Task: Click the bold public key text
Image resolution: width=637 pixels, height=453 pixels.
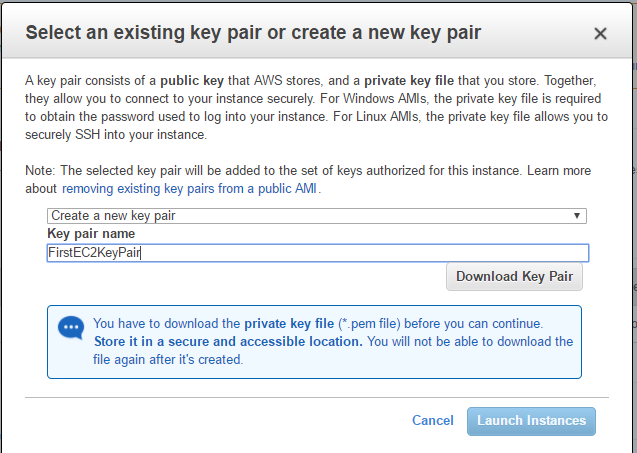Action: (x=192, y=81)
